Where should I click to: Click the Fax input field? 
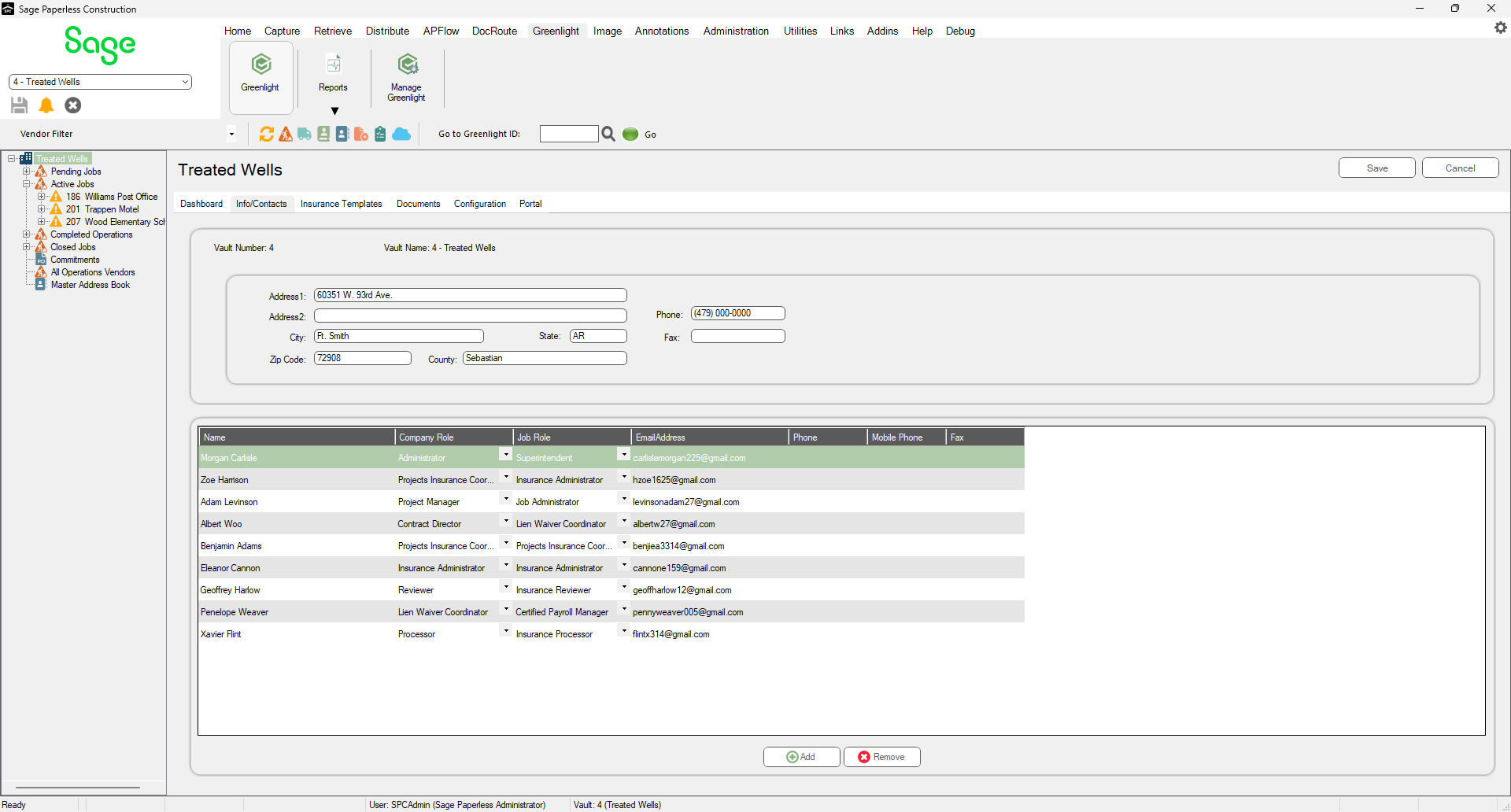(737, 336)
